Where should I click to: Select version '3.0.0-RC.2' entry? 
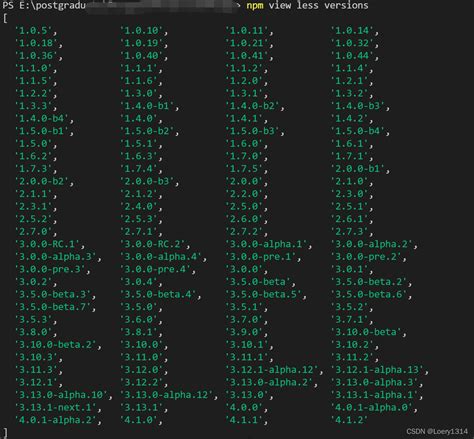pyautogui.click(x=152, y=244)
